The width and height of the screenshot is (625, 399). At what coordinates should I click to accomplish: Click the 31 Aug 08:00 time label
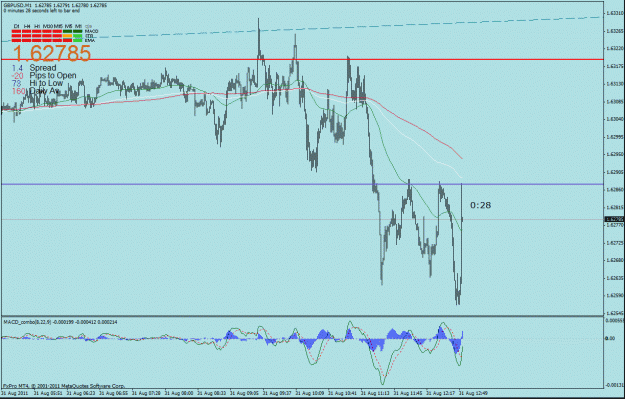[x=179, y=393]
